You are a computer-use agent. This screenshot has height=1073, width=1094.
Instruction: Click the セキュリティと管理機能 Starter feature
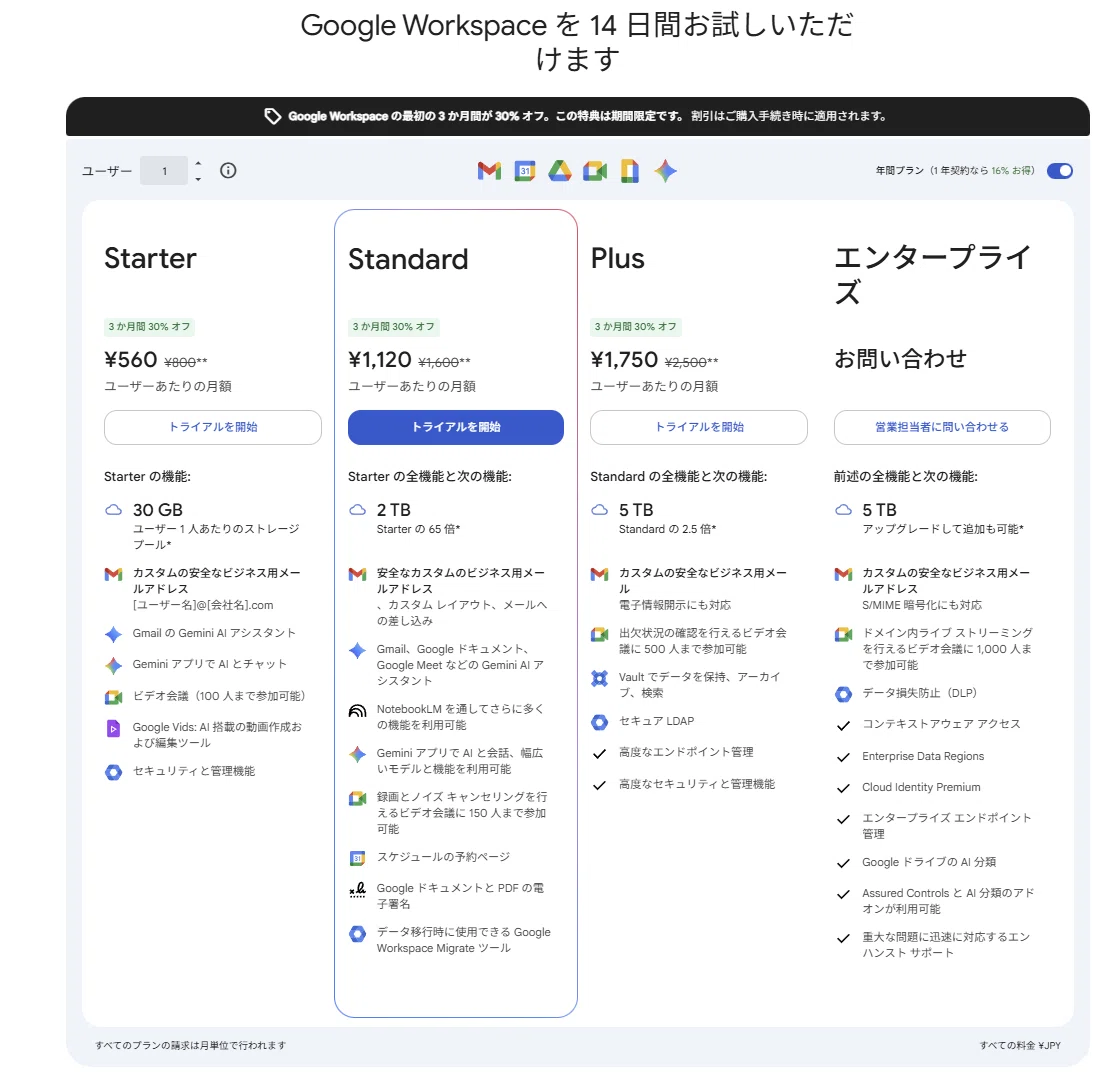pos(193,772)
